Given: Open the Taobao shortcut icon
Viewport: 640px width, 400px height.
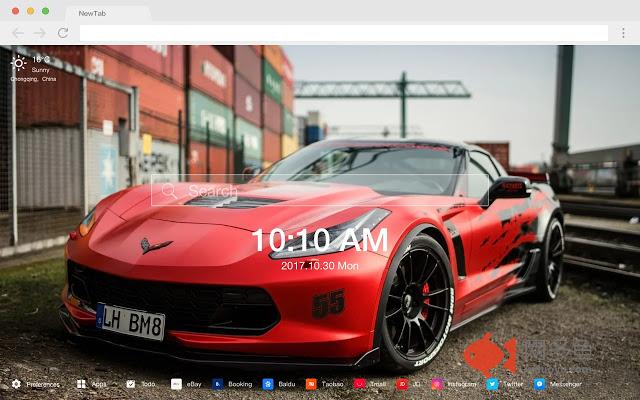Looking at the screenshot, I should (311, 384).
